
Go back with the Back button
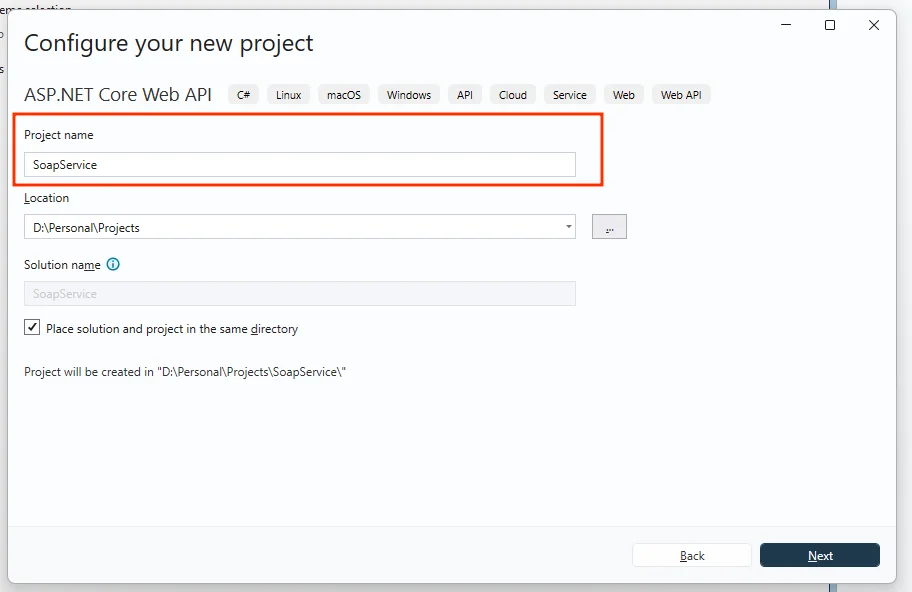691,555
